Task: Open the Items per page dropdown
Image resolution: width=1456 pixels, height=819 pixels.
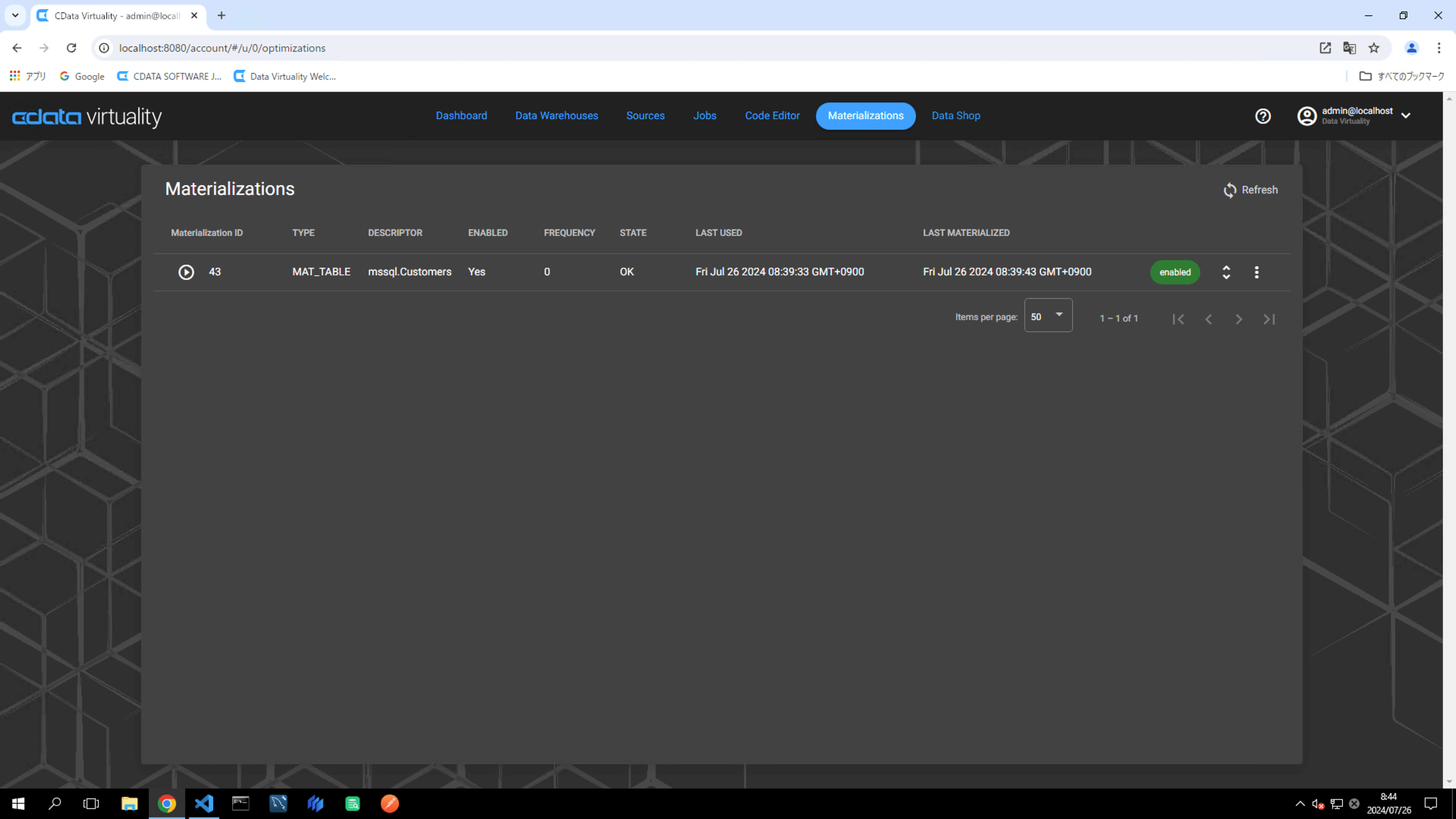Action: tap(1048, 316)
